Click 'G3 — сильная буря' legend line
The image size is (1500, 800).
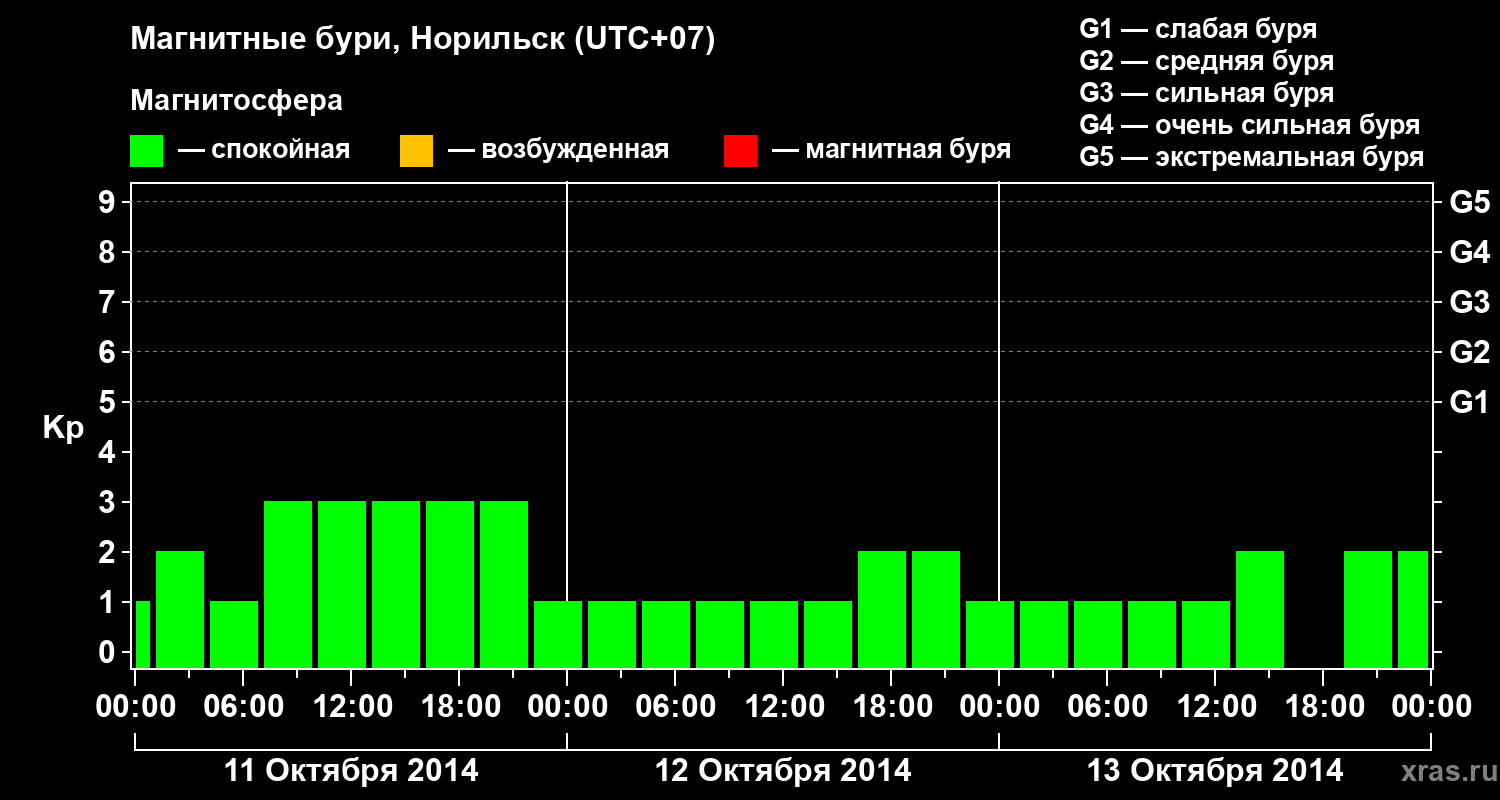[x=1207, y=92]
